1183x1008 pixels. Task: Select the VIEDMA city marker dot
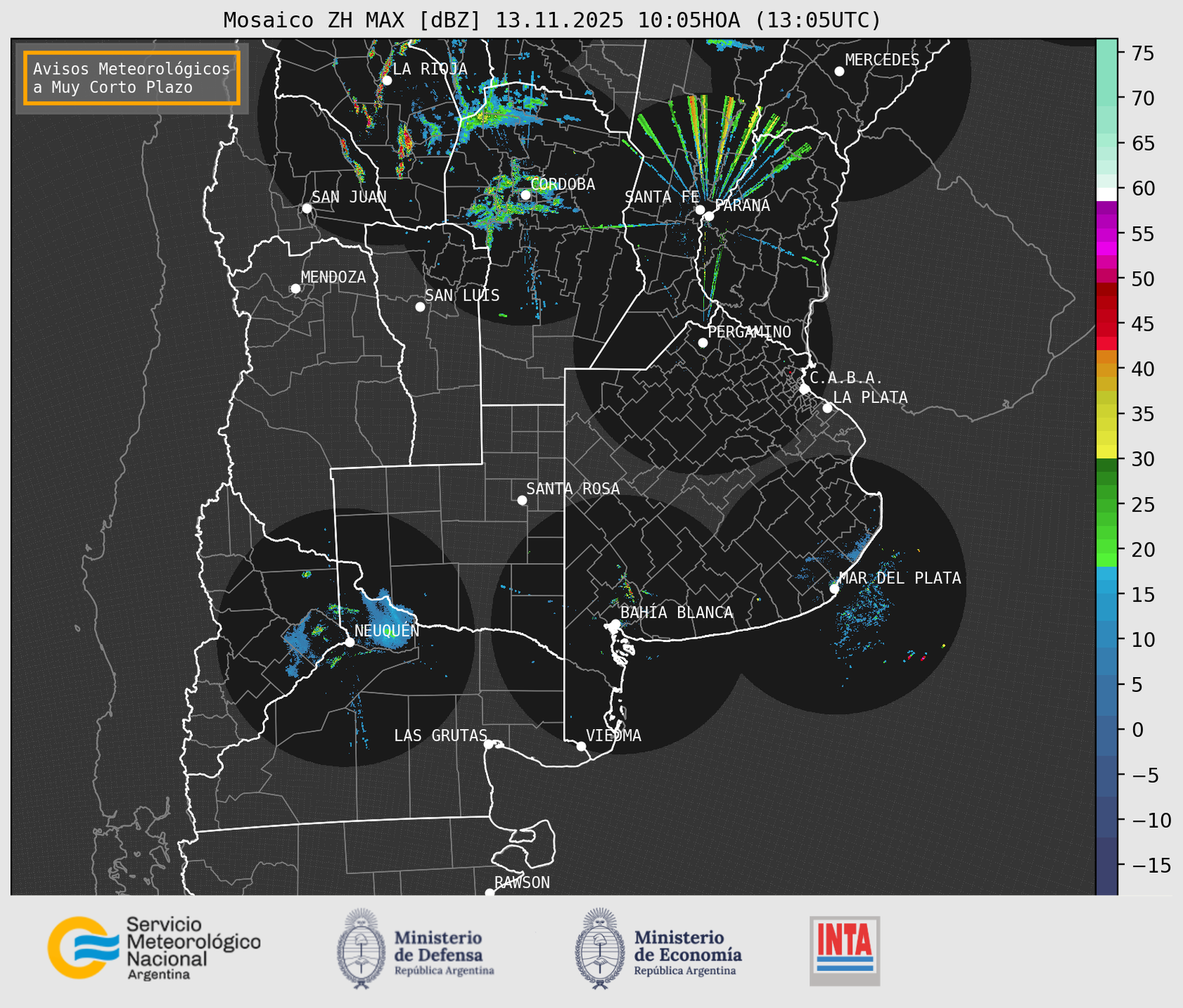pyautogui.click(x=581, y=746)
